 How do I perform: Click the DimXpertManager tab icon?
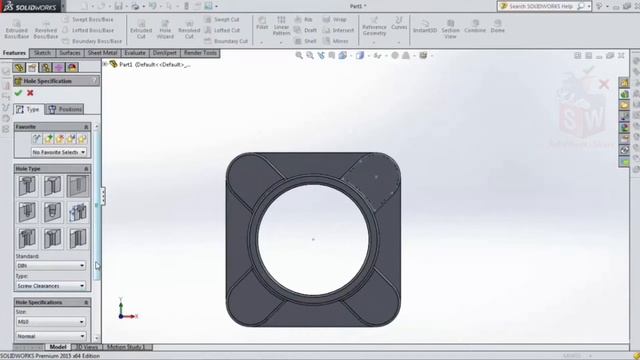pyautogui.click(x=59, y=67)
